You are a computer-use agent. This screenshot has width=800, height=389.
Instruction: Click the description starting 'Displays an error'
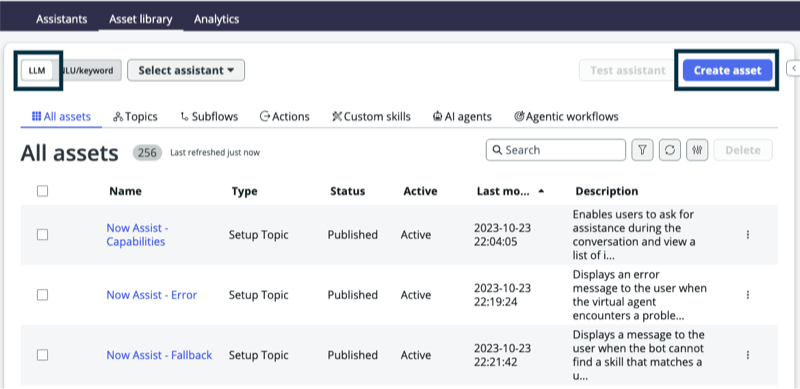point(640,295)
